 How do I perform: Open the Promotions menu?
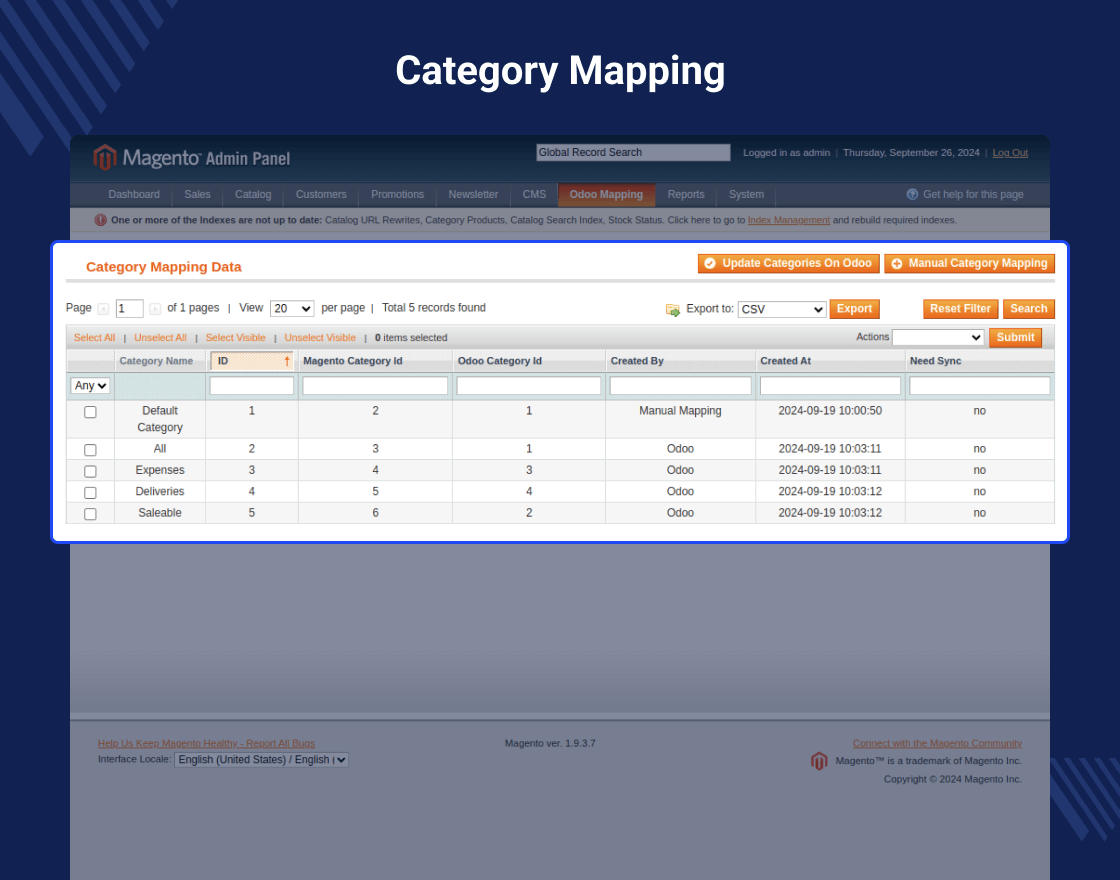pyautogui.click(x=397, y=194)
